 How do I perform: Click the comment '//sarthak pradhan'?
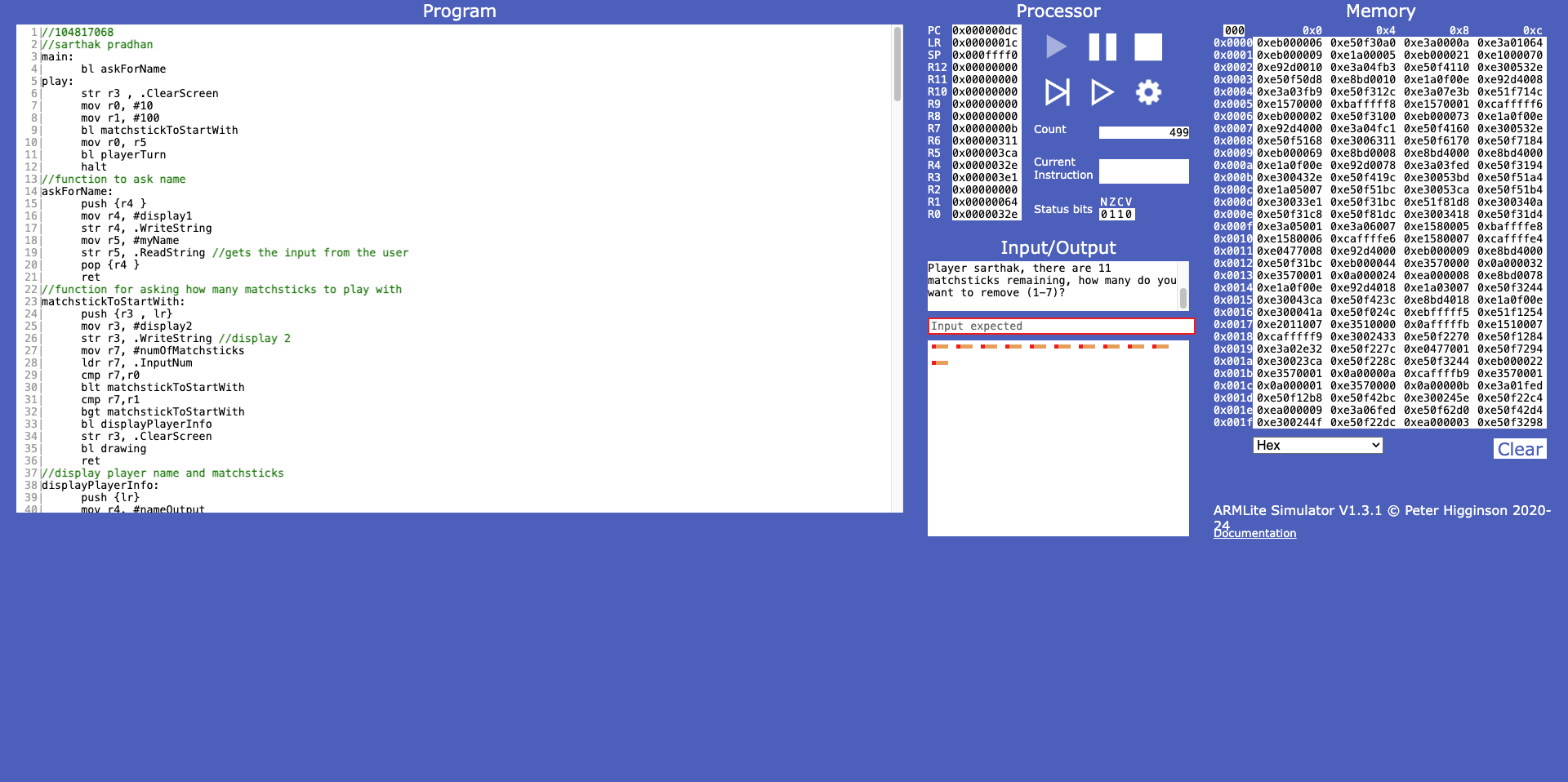[x=97, y=44]
